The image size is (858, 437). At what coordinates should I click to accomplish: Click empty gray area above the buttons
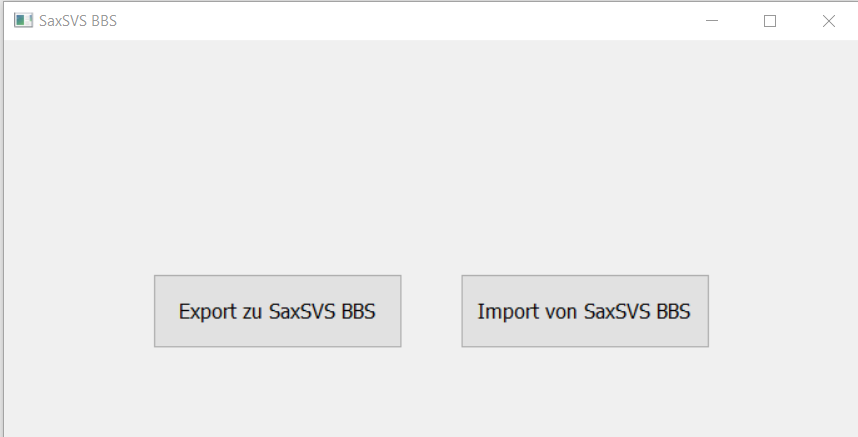430,150
